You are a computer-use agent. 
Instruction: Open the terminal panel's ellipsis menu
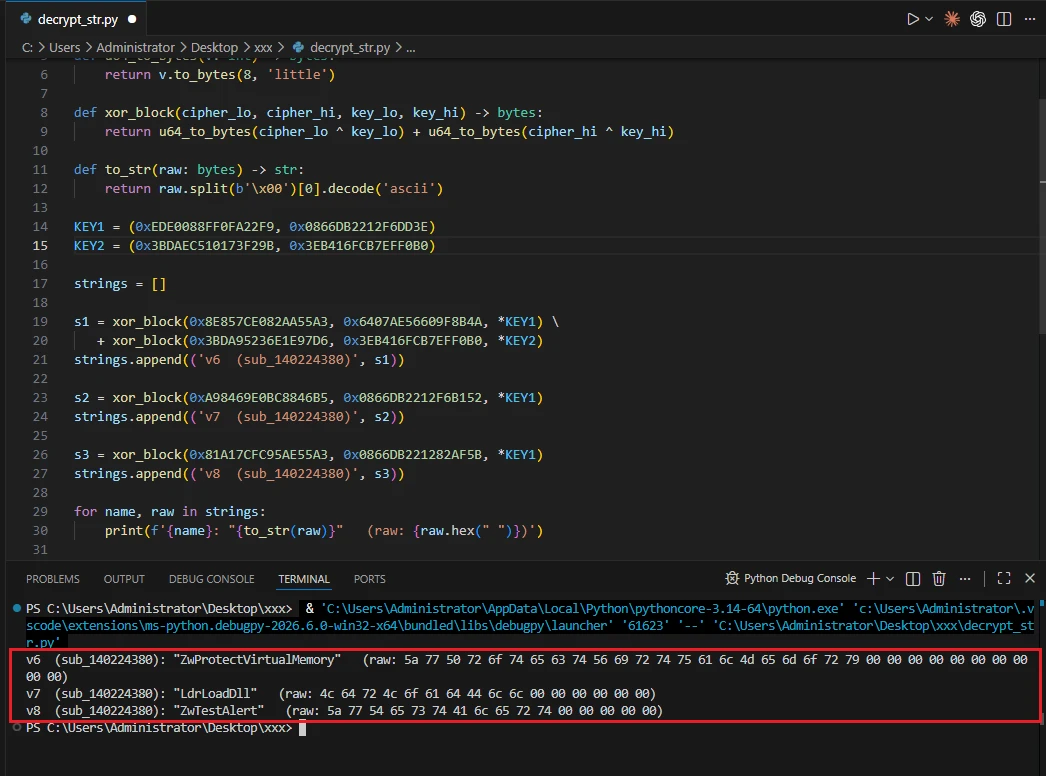[x=965, y=578]
